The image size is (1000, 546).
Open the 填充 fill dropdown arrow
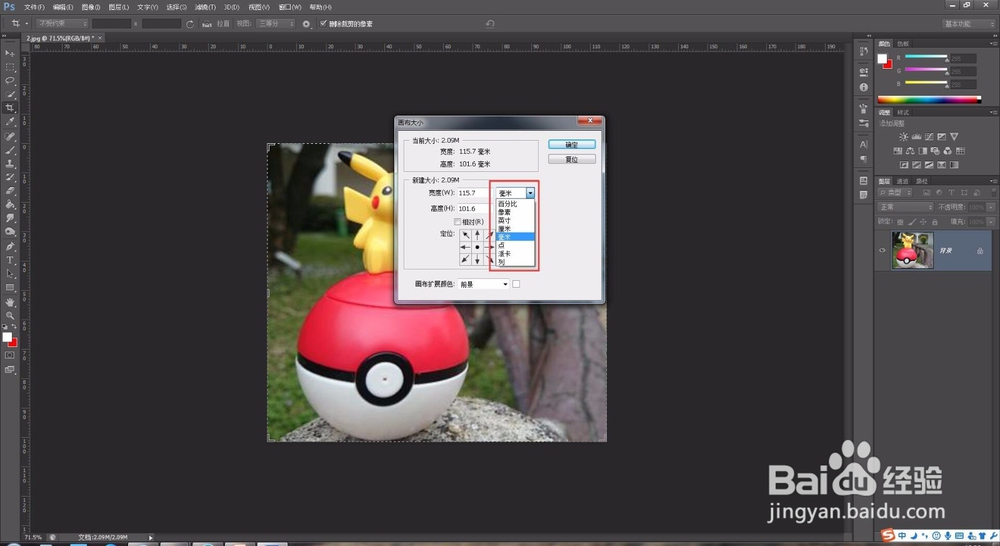[x=990, y=222]
